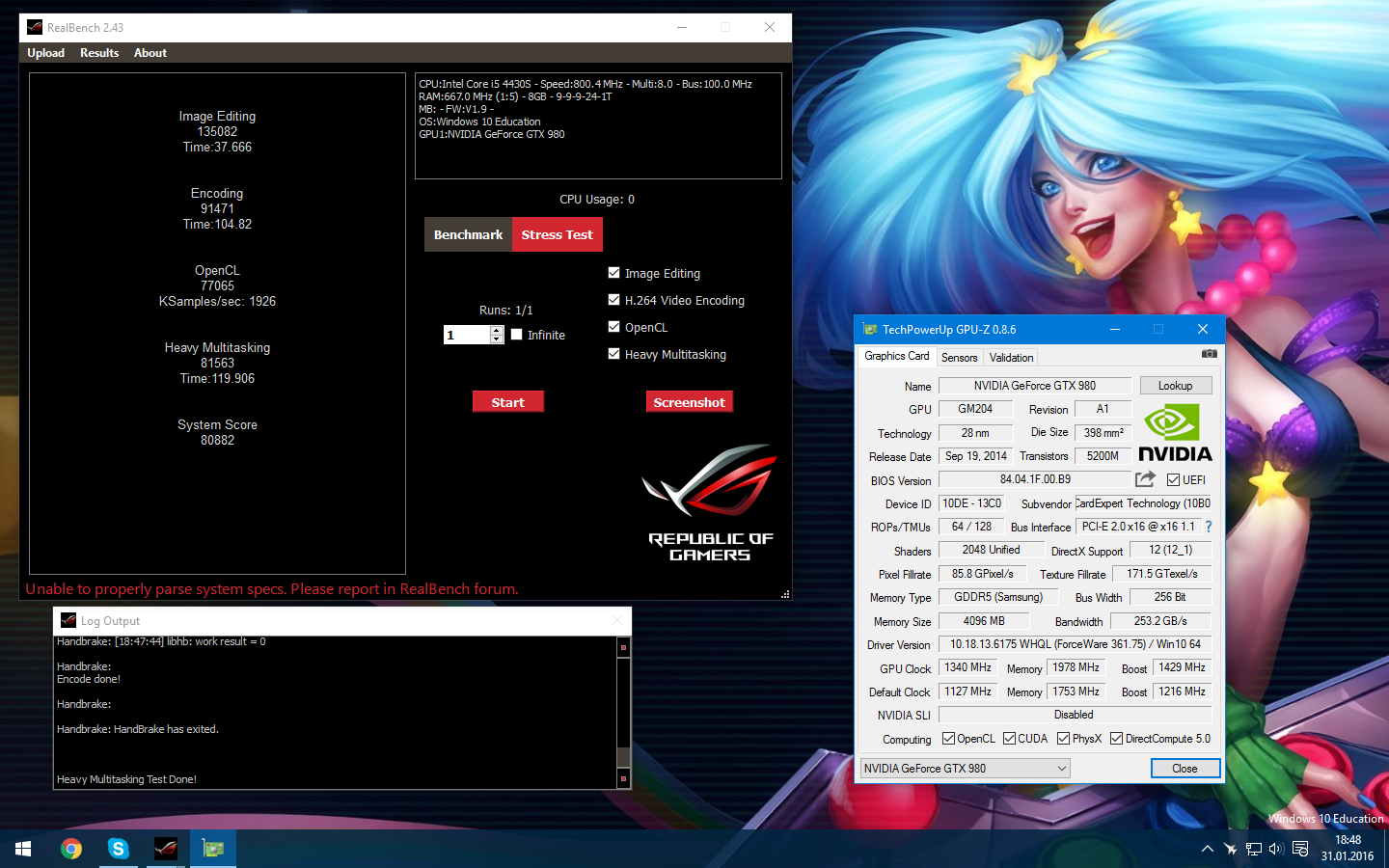1389x868 pixels.
Task: Switch to the Sensors tab
Action: coord(959,357)
